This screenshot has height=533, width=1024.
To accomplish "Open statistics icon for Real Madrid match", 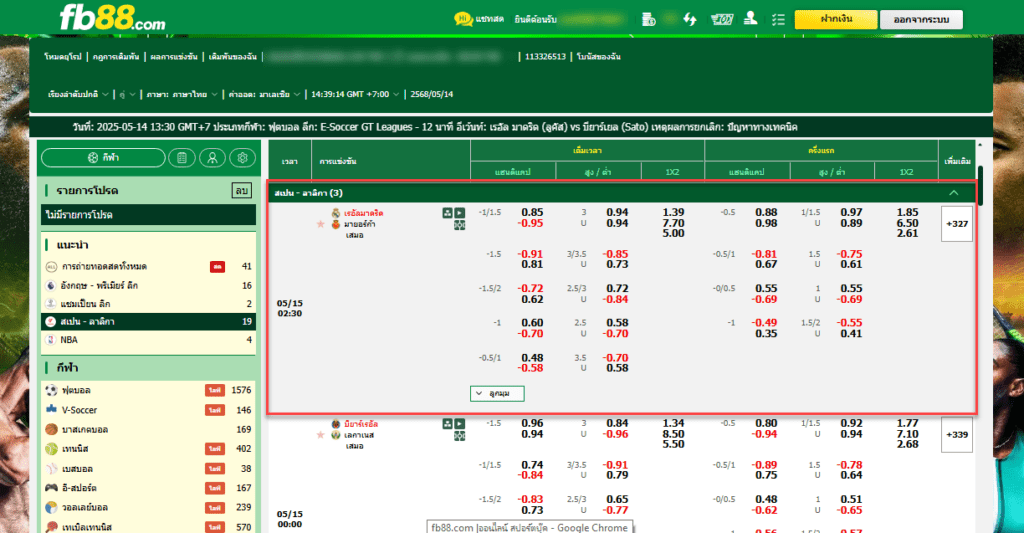I will click(x=447, y=213).
